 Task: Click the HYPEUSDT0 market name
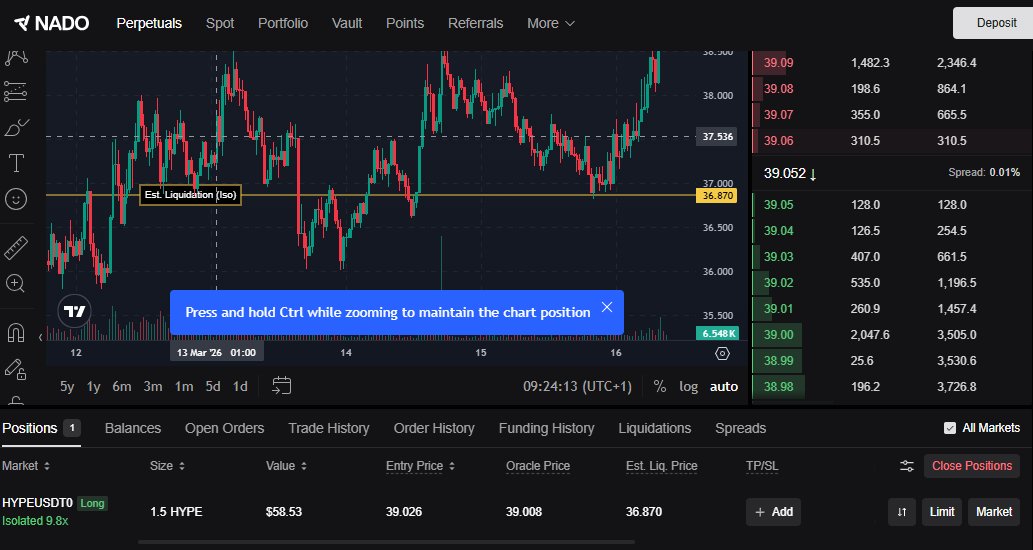click(x=37, y=503)
